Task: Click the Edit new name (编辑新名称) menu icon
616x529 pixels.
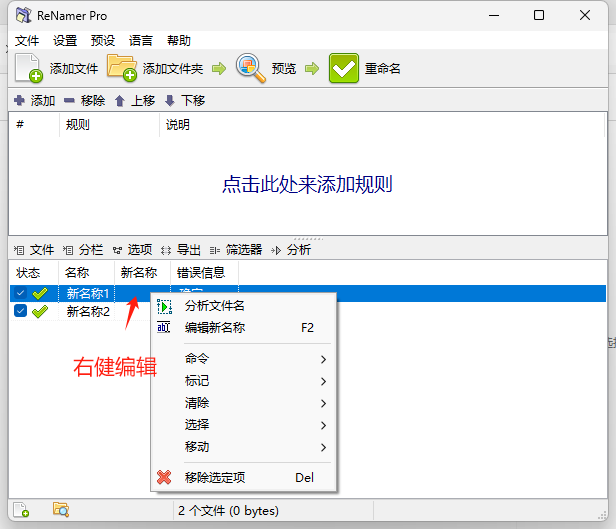Action: [163, 327]
